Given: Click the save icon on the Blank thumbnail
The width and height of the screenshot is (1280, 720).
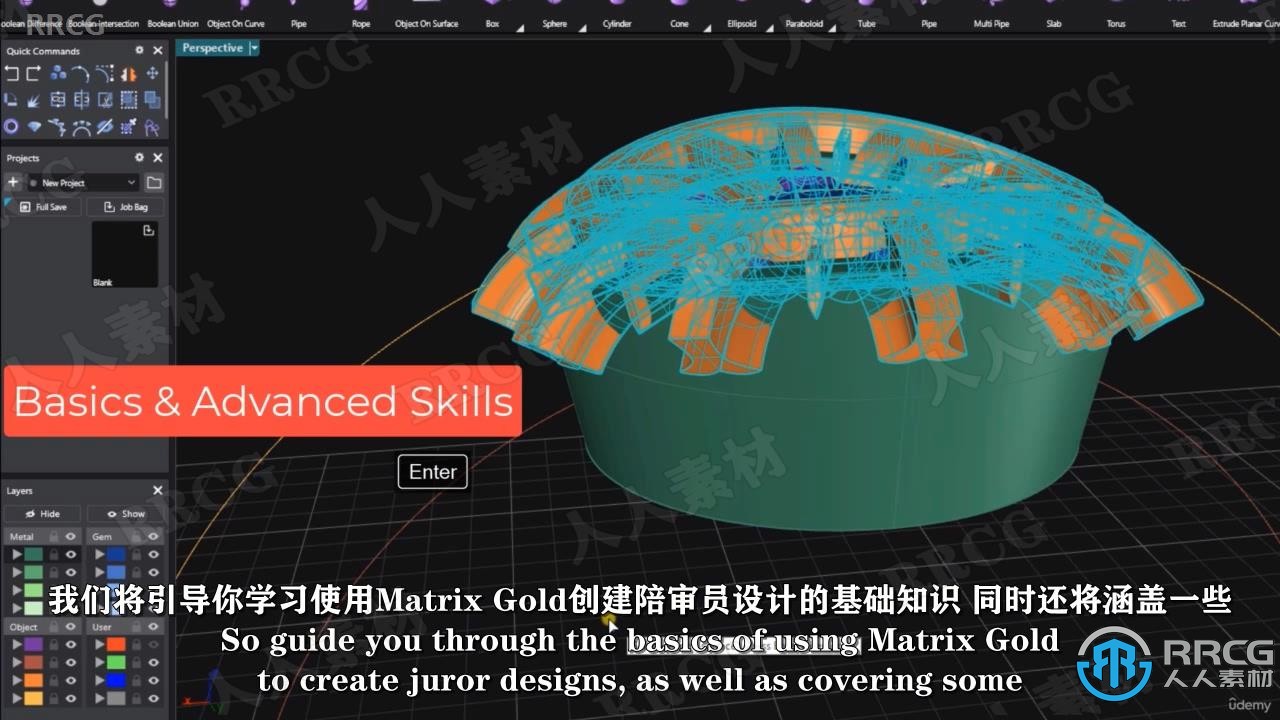Looking at the screenshot, I should [x=149, y=231].
